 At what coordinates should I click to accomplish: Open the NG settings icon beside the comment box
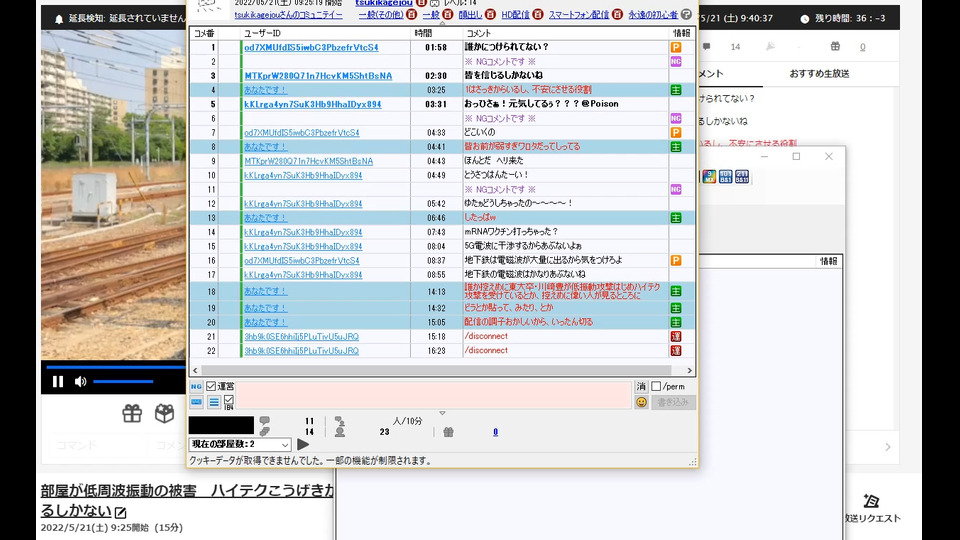(196, 386)
